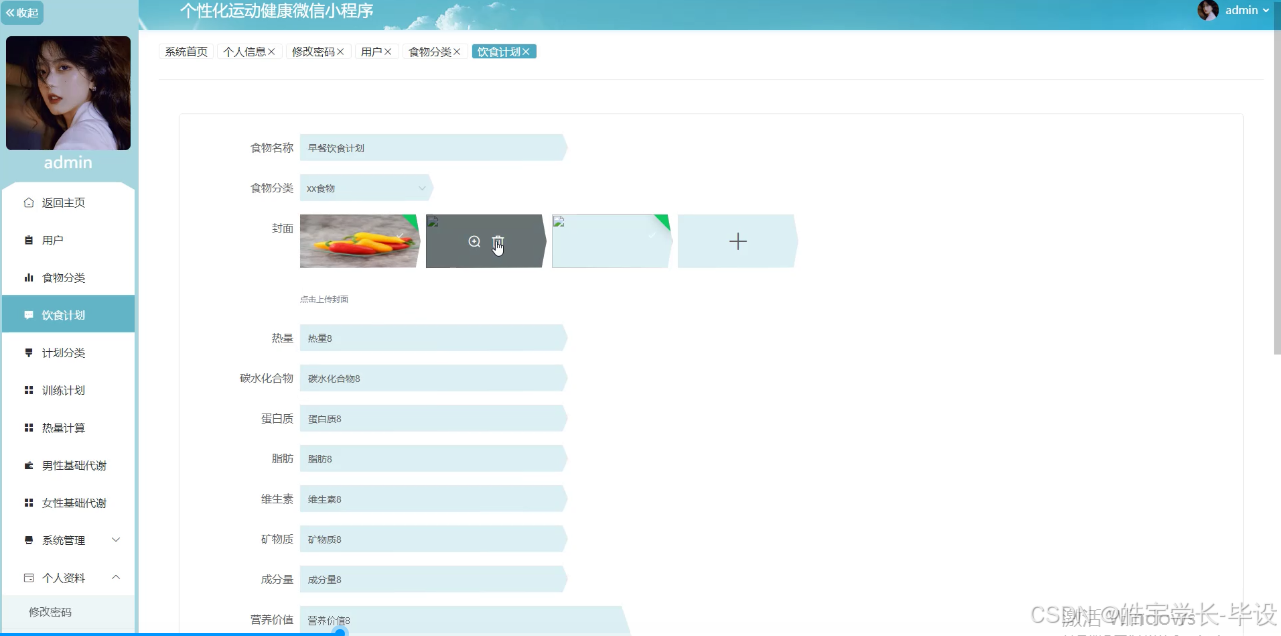This screenshot has height=636, width=1281.
Task: Focus the 矿物质 input field
Action: [x=433, y=539]
